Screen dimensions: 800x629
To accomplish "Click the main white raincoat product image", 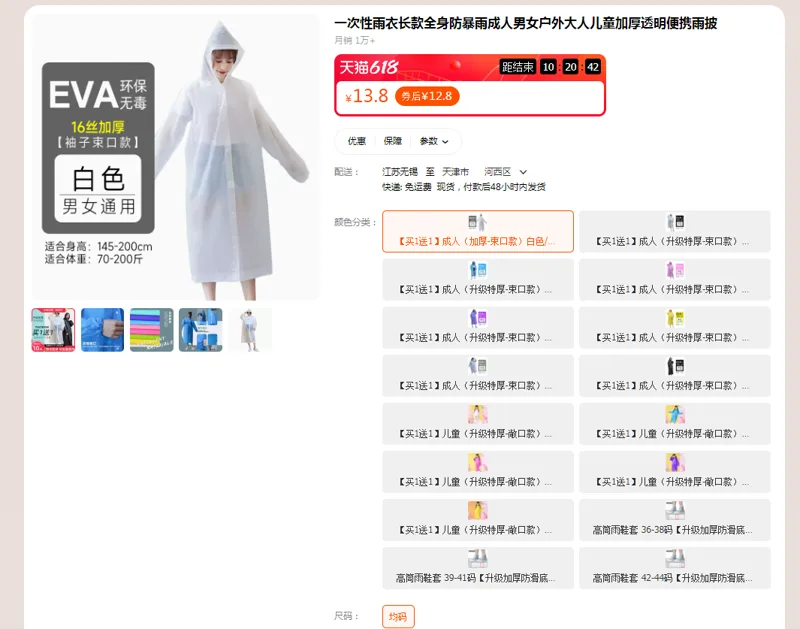I will [x=176, y=157].
